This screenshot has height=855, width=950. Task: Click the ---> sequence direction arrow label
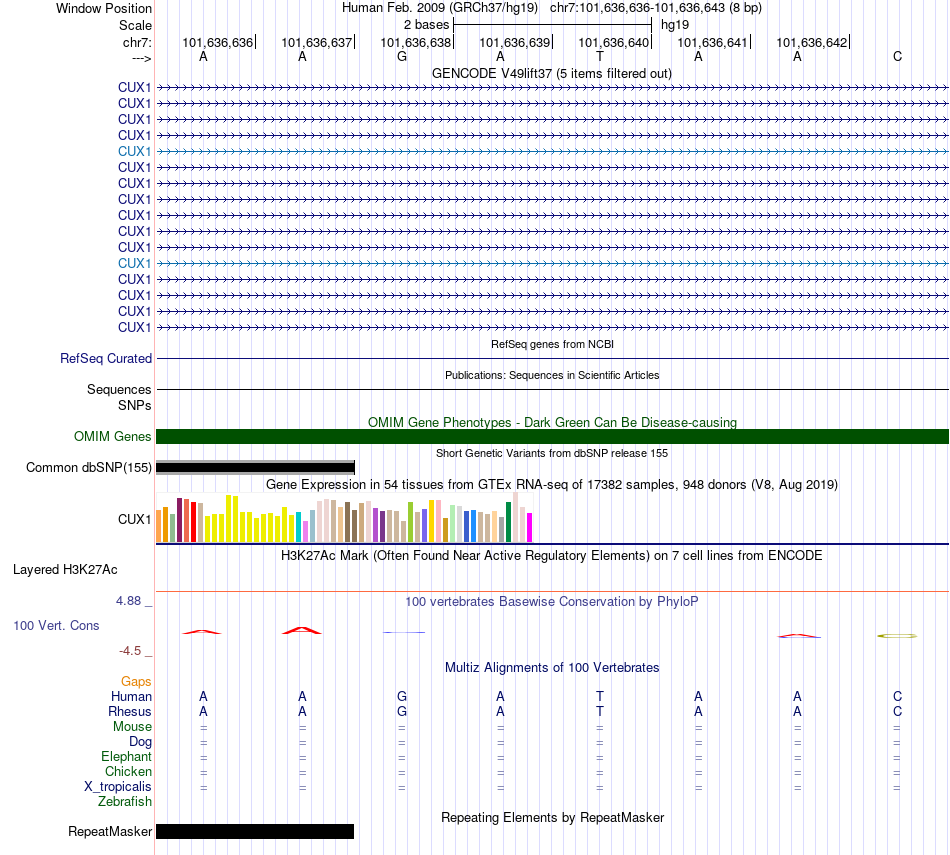pos(141,58)
